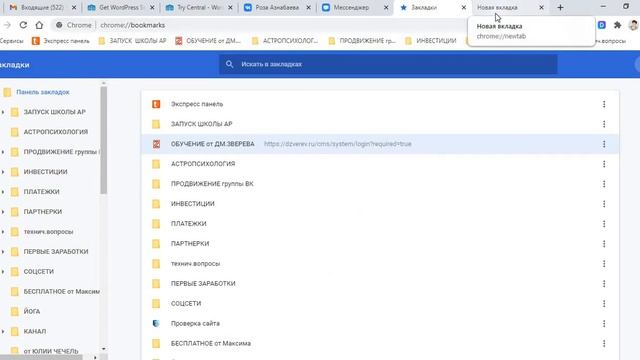Click the search magnifier icon in bookmarks

click(229, 64)
